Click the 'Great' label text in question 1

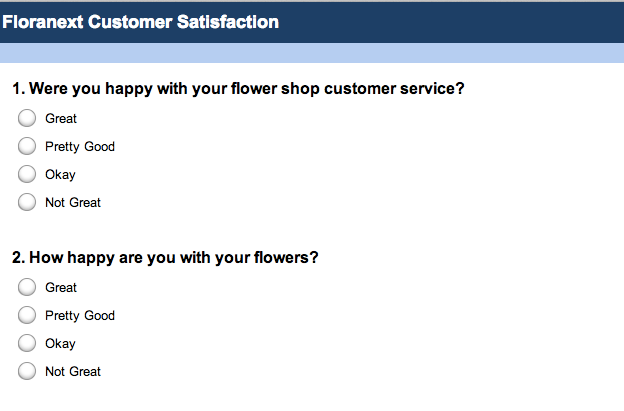[x=61, y=119]
